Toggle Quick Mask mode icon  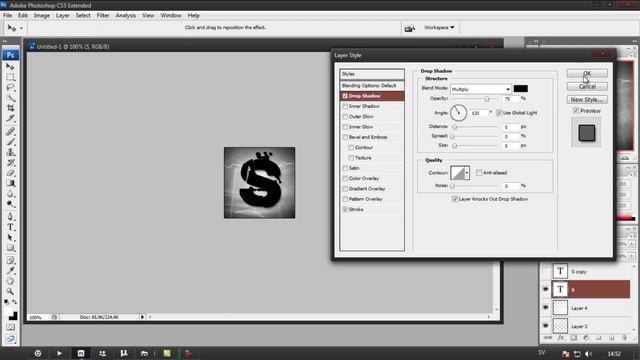[10, 327]
